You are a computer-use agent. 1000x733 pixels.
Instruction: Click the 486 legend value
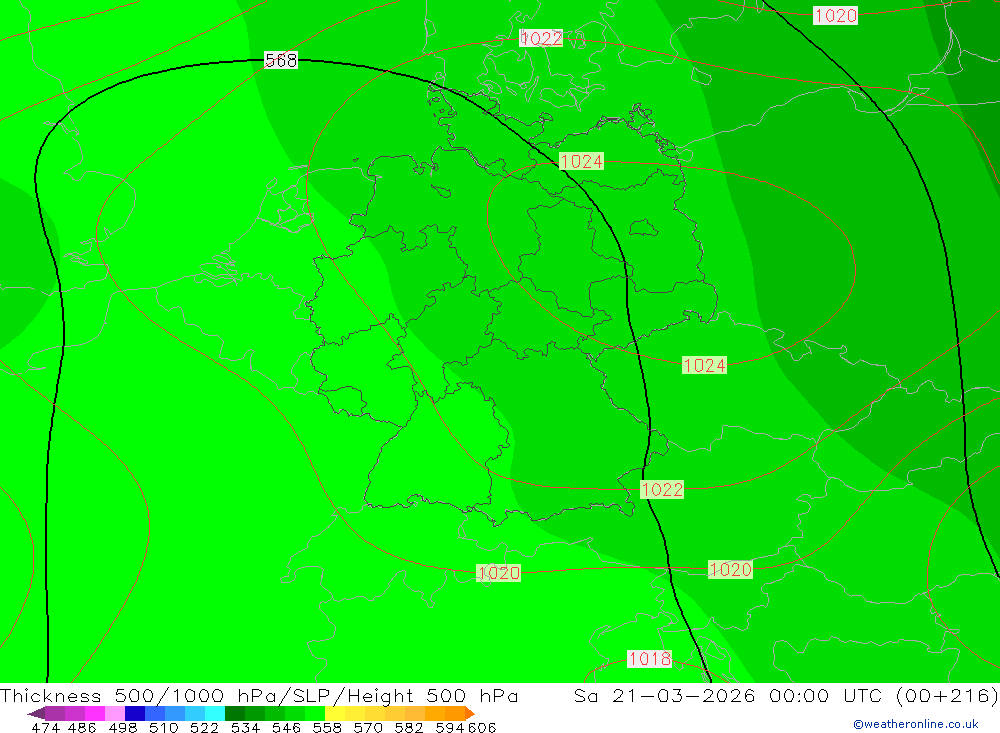tap(82, 728)
